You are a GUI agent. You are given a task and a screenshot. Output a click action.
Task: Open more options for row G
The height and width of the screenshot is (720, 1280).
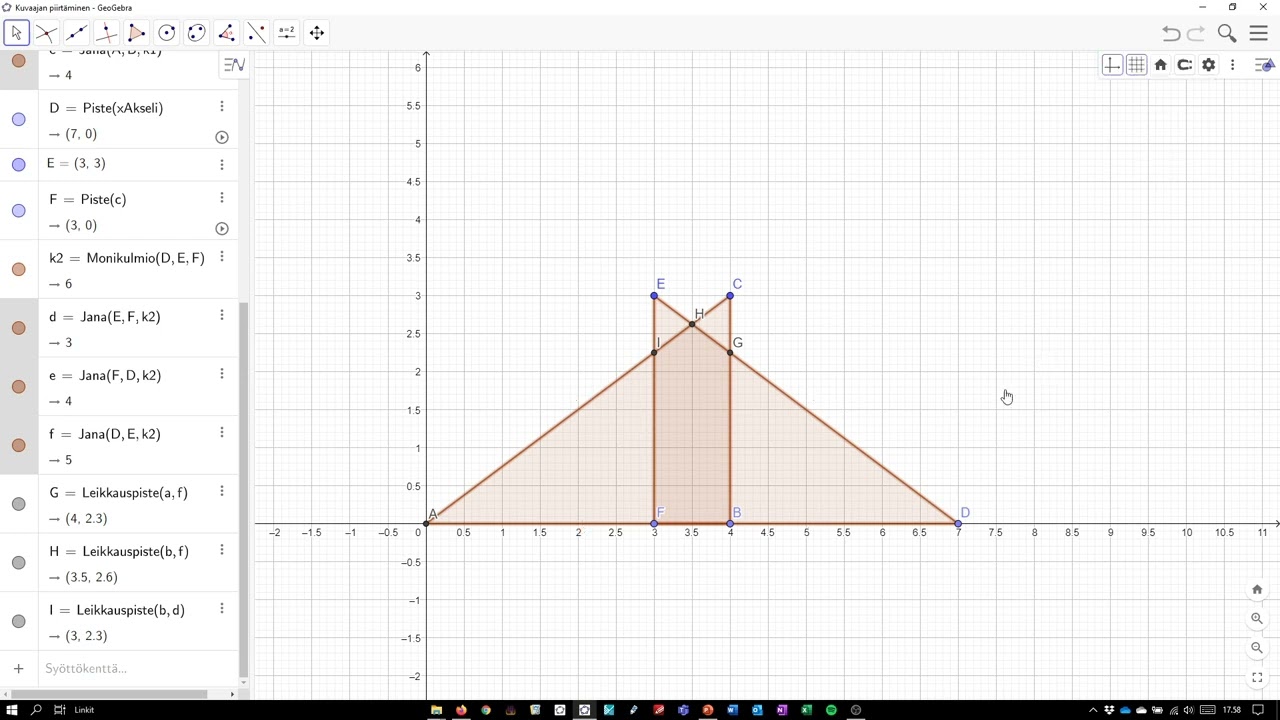point(222,492)
